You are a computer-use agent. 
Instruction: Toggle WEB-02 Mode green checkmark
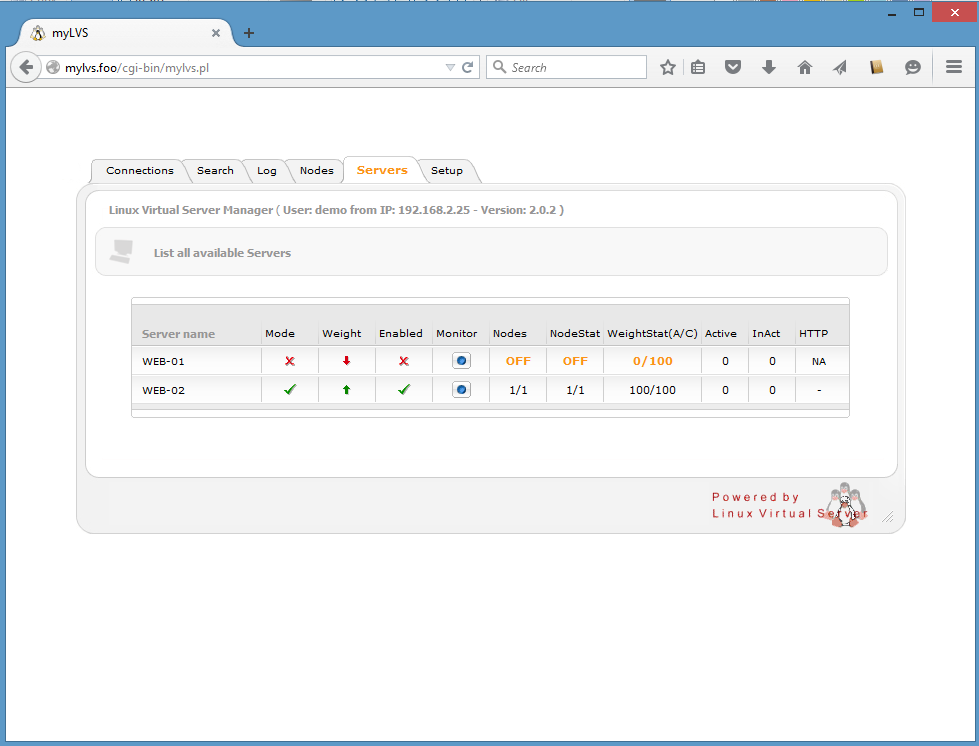(x=289, y=390)
